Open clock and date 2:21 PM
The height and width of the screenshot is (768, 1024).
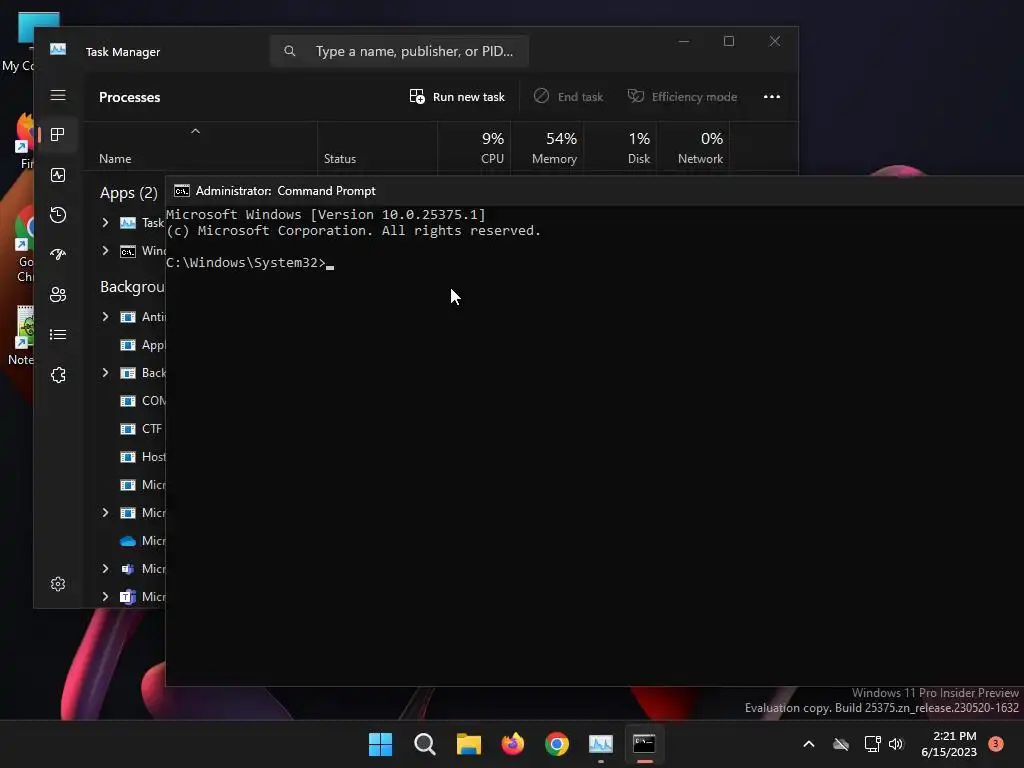tap(949, 744)
